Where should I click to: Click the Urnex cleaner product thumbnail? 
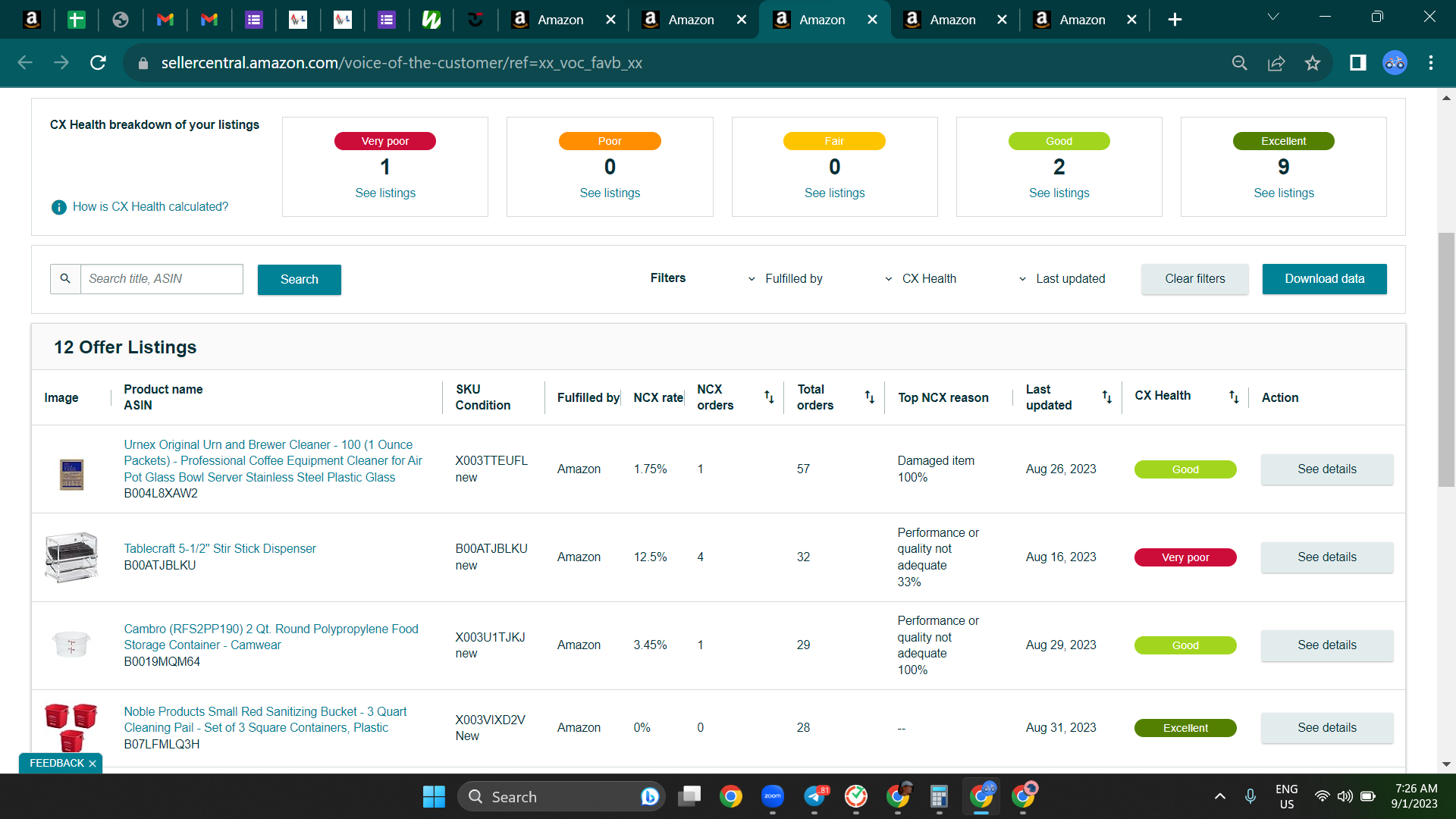(71, 475)
